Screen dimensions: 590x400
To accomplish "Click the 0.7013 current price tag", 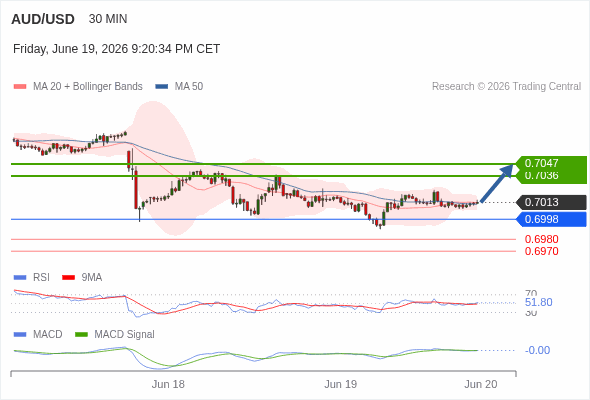I will pyautogui.click(x=550, y=202).
